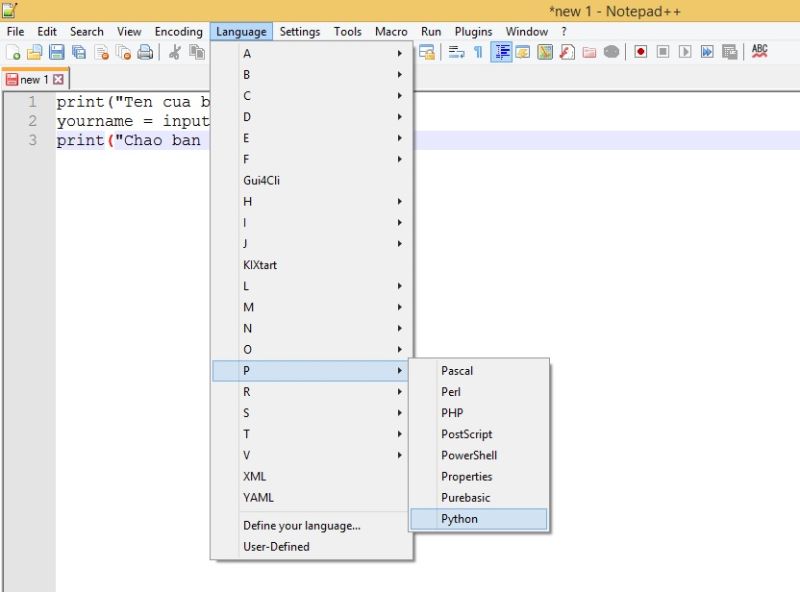Toggle word wrap
800x592 pixels.
[x=453, y=51]
